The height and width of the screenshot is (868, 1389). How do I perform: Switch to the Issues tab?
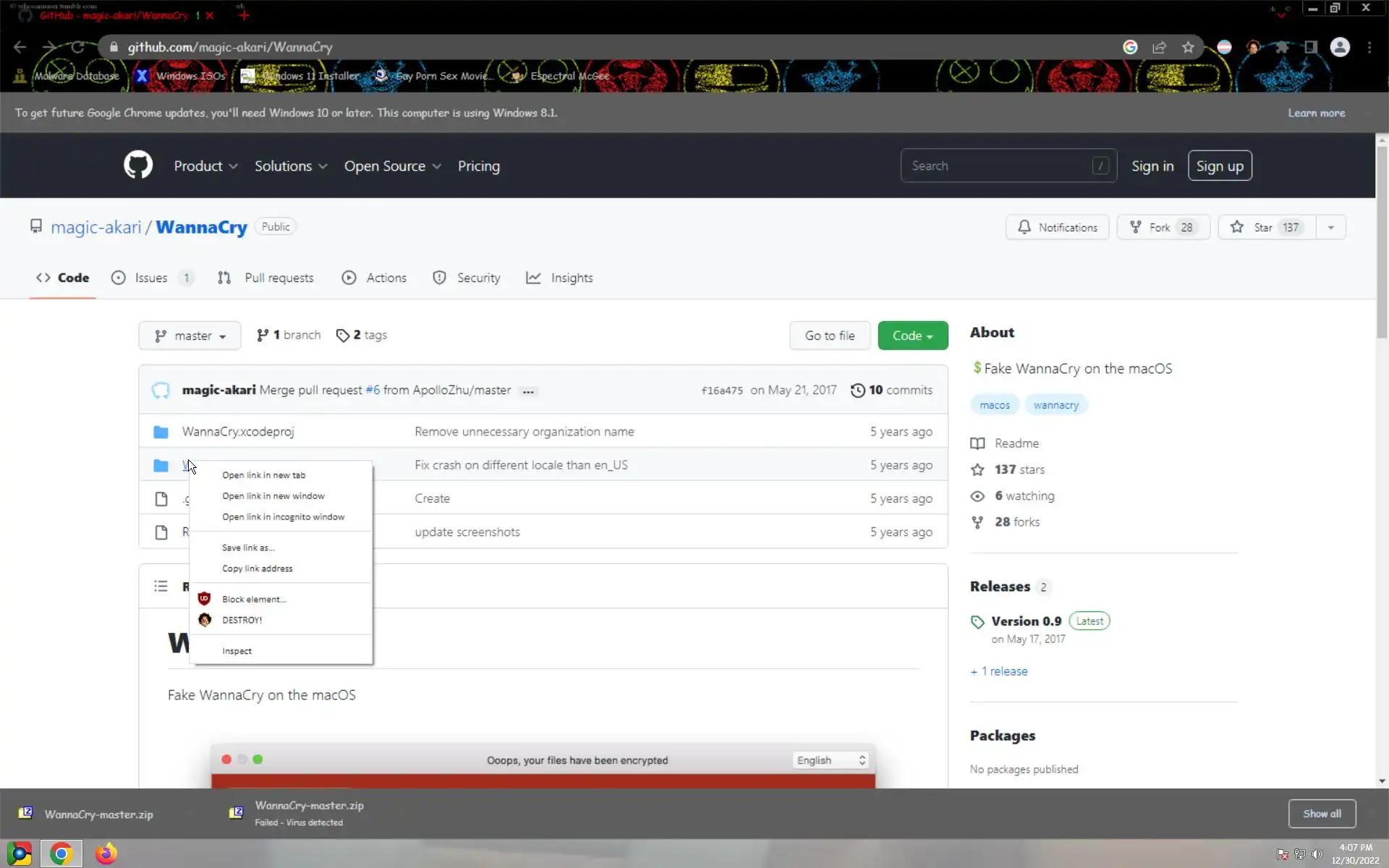[x=150, y=278]
